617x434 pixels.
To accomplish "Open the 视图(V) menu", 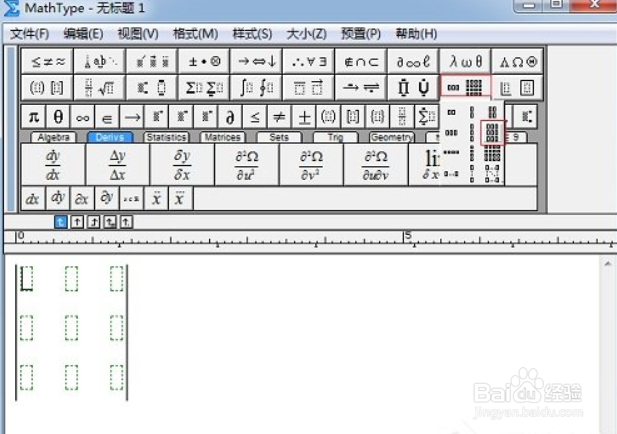I will click(138, 34).
